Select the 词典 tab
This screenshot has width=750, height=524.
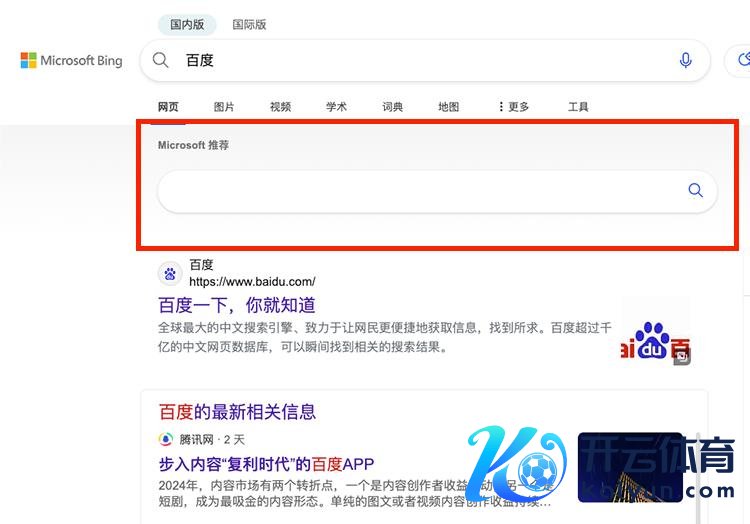coord(392,107)
